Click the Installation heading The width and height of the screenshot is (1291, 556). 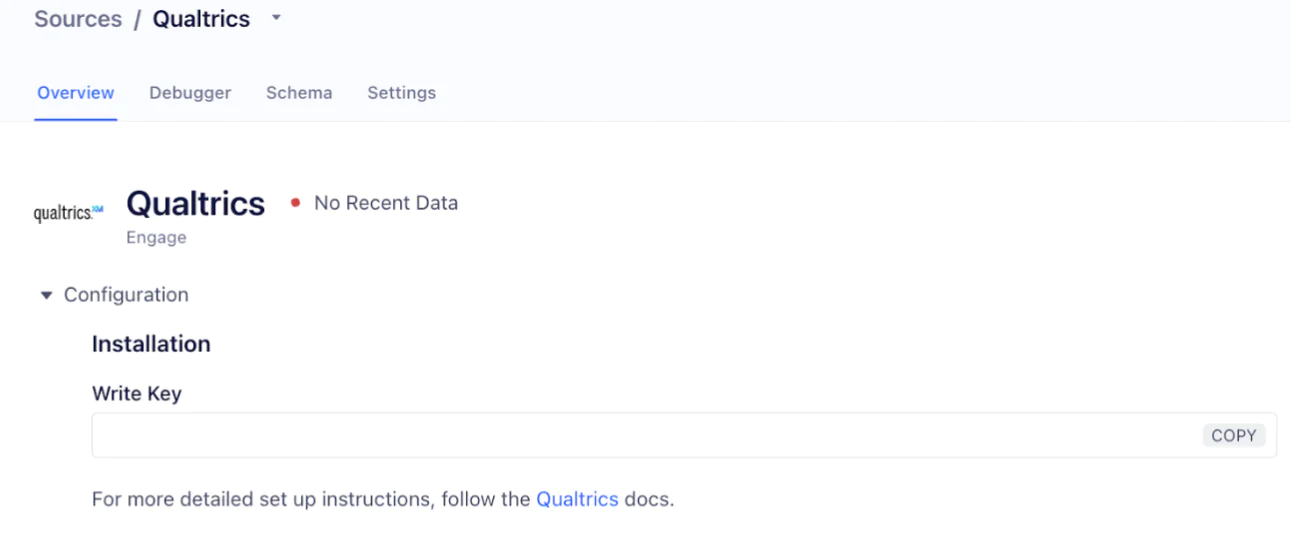tap(151, 344)
